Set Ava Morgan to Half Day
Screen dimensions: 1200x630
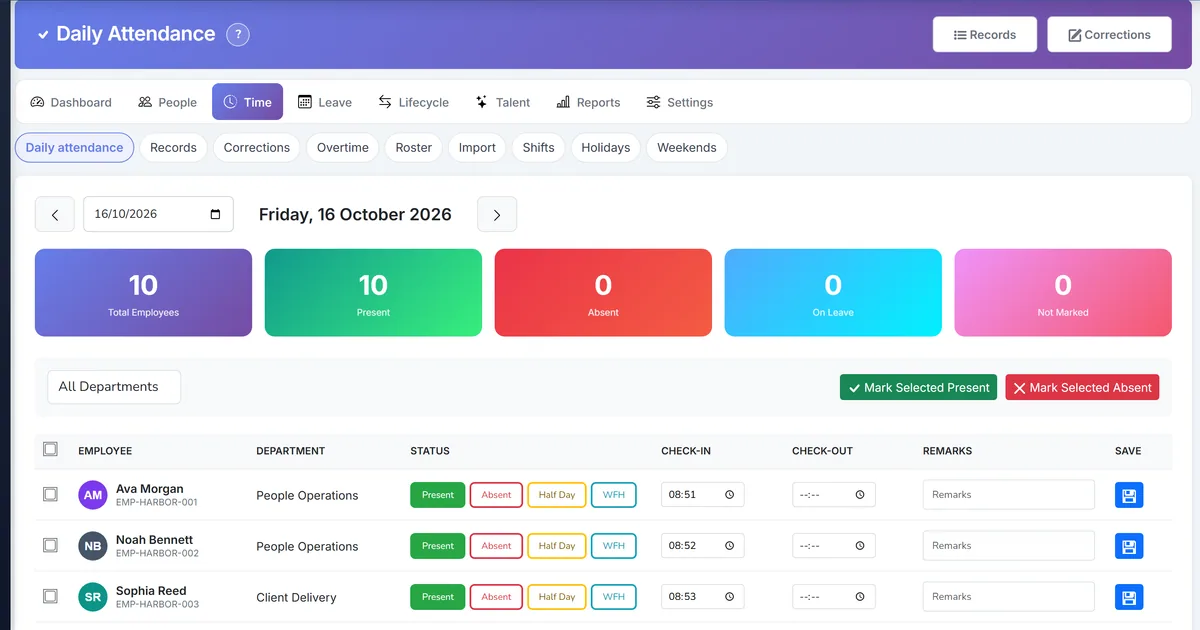[x=557, y=495]
